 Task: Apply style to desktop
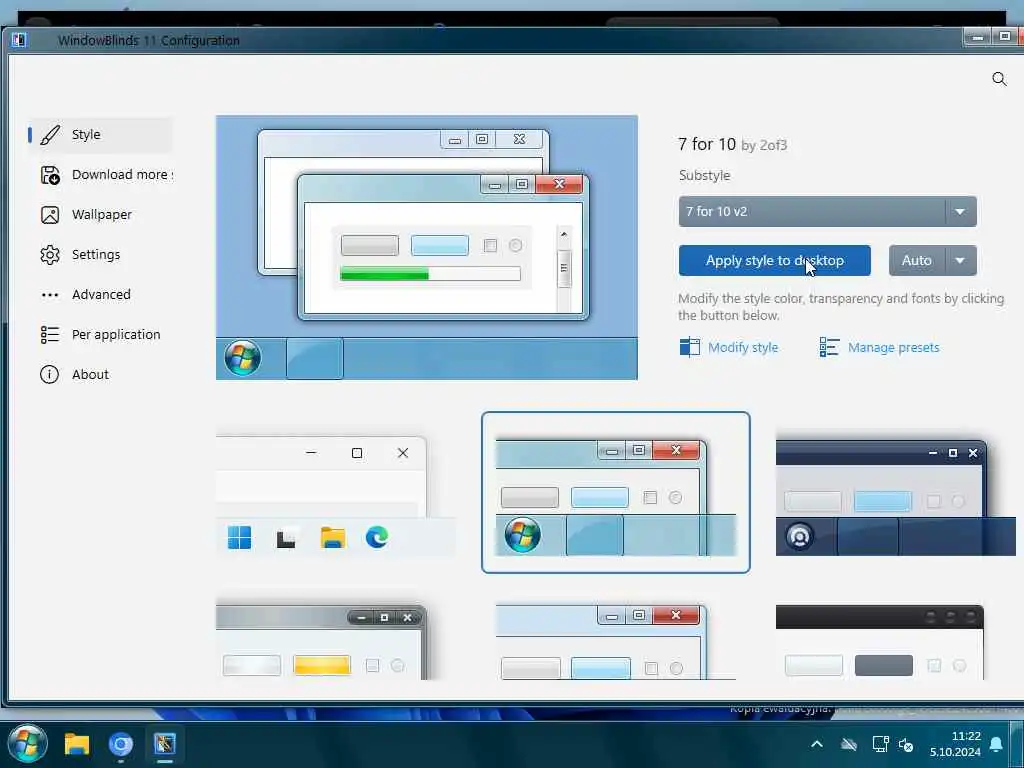pyautogui.click(x=775, y=261)
